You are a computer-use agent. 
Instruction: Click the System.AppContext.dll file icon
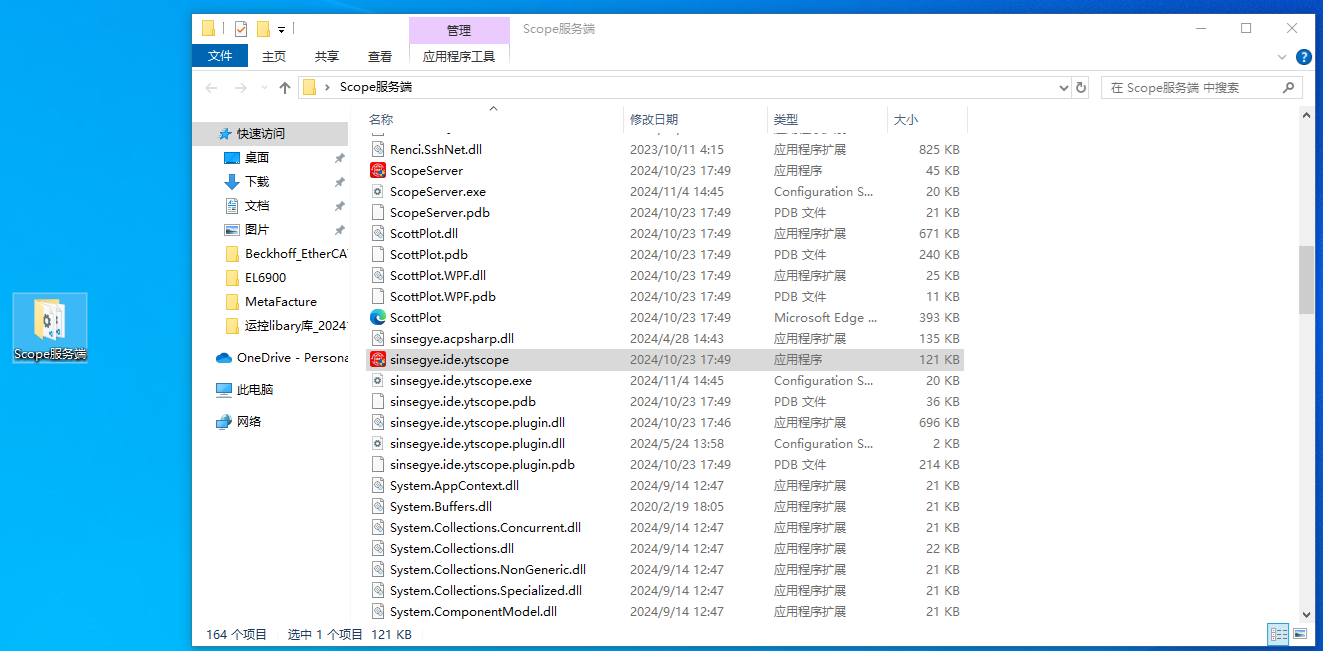coord(378,485)
